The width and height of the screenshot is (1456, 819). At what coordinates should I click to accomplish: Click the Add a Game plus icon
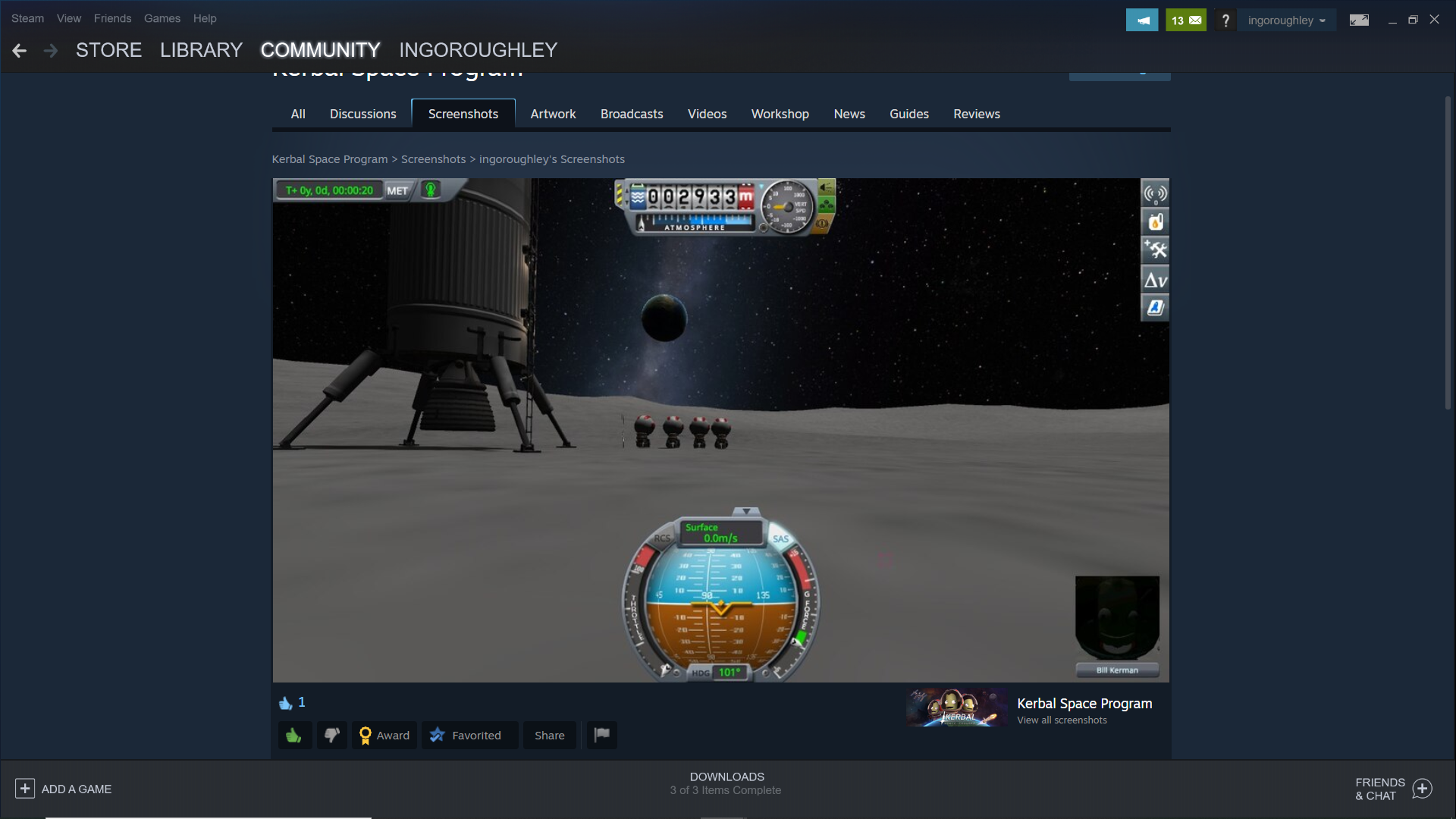(25, 789)
